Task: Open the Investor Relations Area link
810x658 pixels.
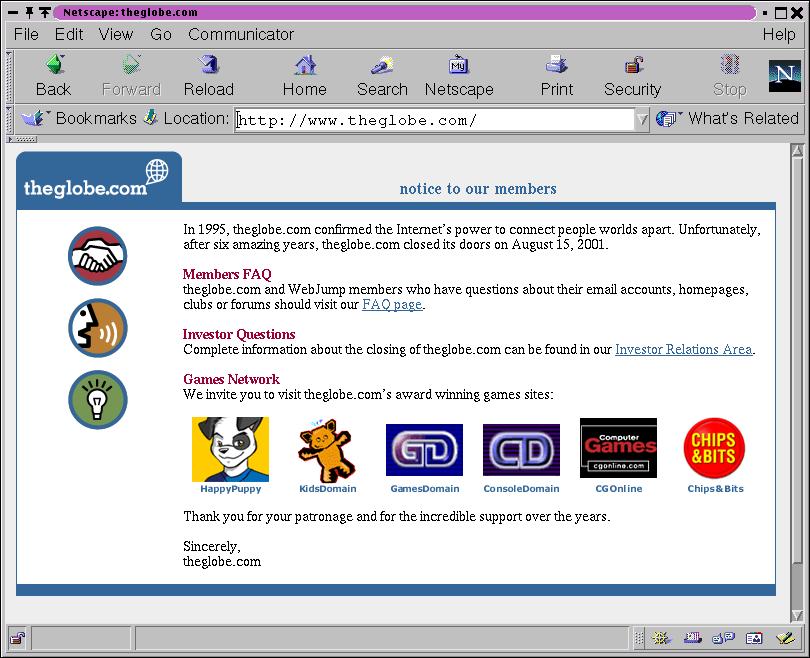Action: [x=683, y=350]
